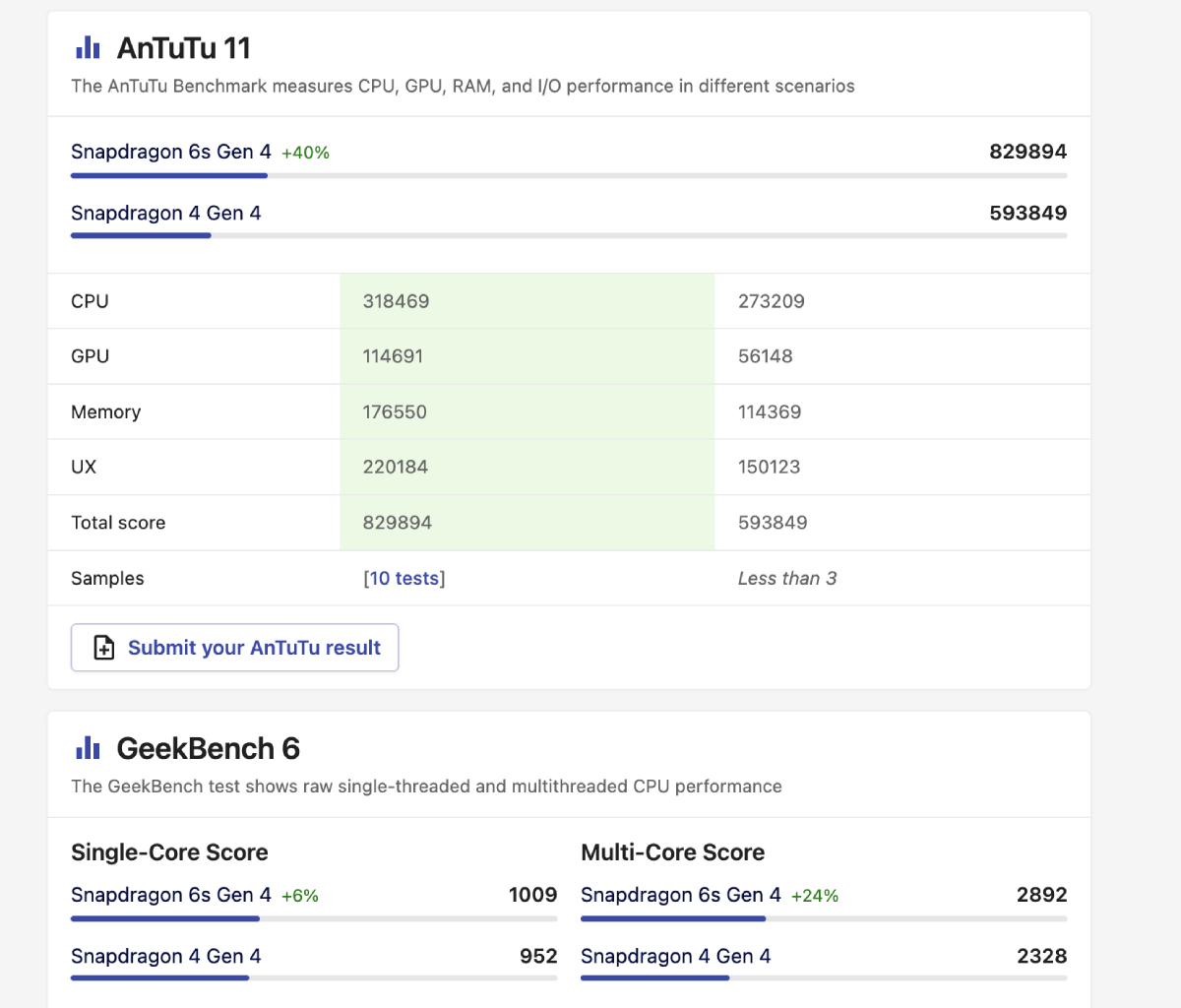Submit your AnTuTu result
The height and width of the screenshot is (1008, 1181).
234,648
